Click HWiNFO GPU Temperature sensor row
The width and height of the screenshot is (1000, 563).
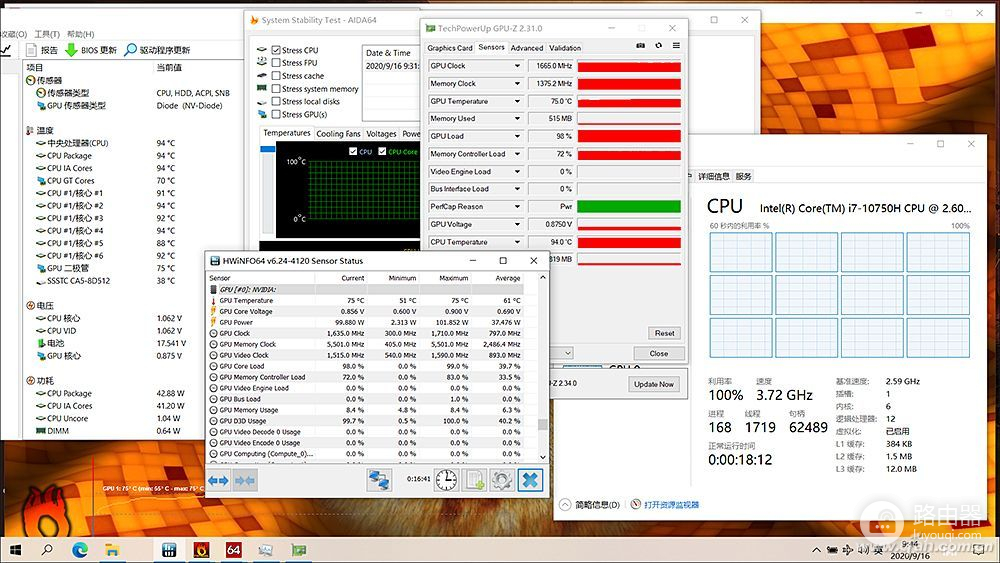pos(367,300)
